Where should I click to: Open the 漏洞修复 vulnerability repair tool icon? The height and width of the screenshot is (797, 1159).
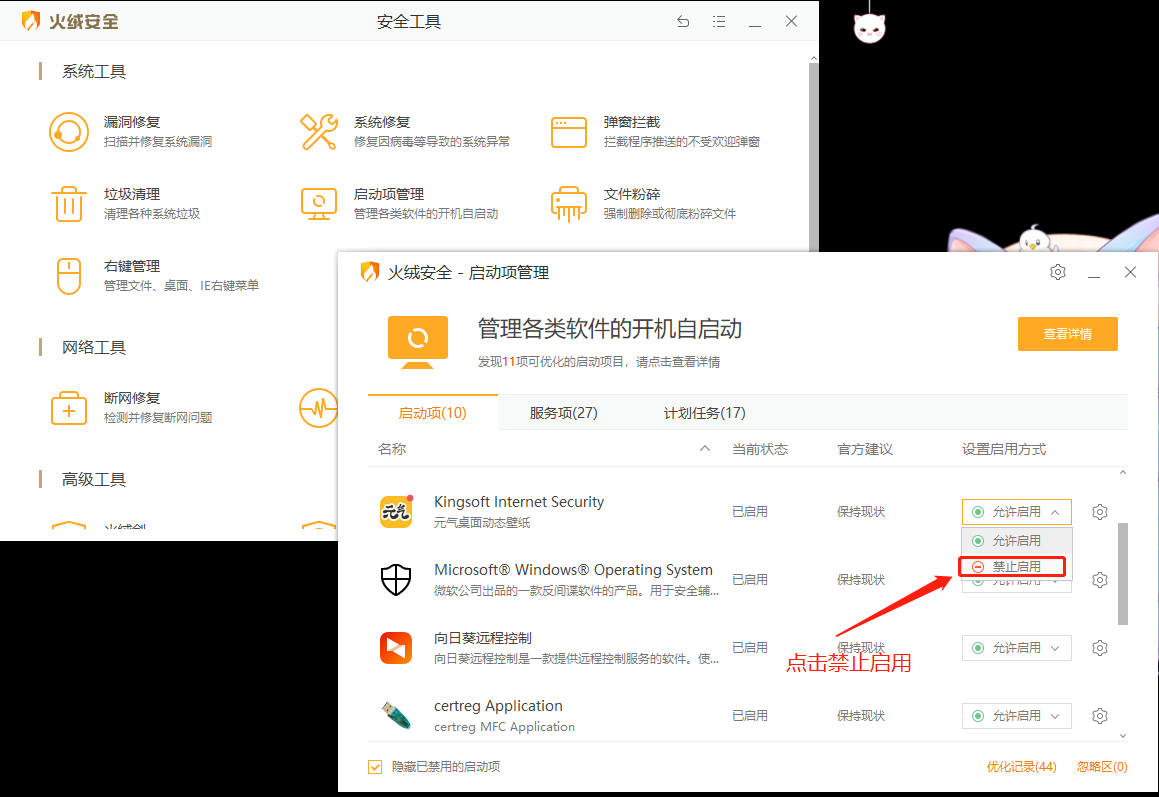pos(69,132)
